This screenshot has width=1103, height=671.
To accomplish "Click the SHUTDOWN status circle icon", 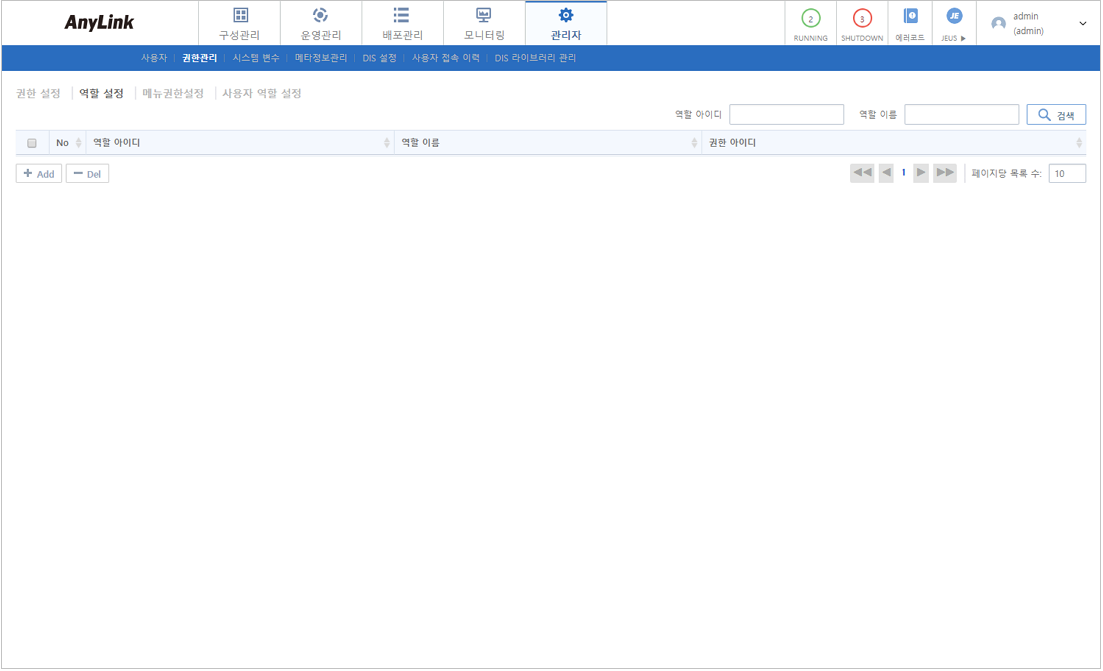I will [862, 19].
